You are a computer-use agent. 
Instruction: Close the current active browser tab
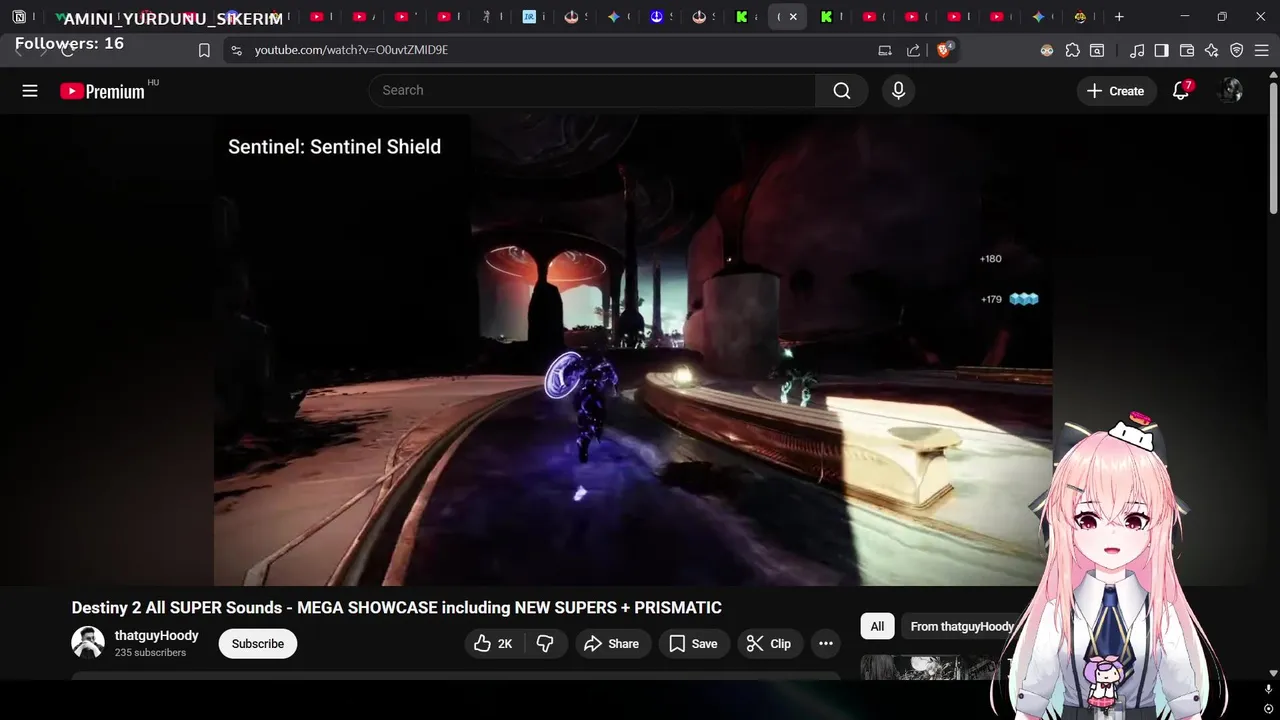[793, 17]
